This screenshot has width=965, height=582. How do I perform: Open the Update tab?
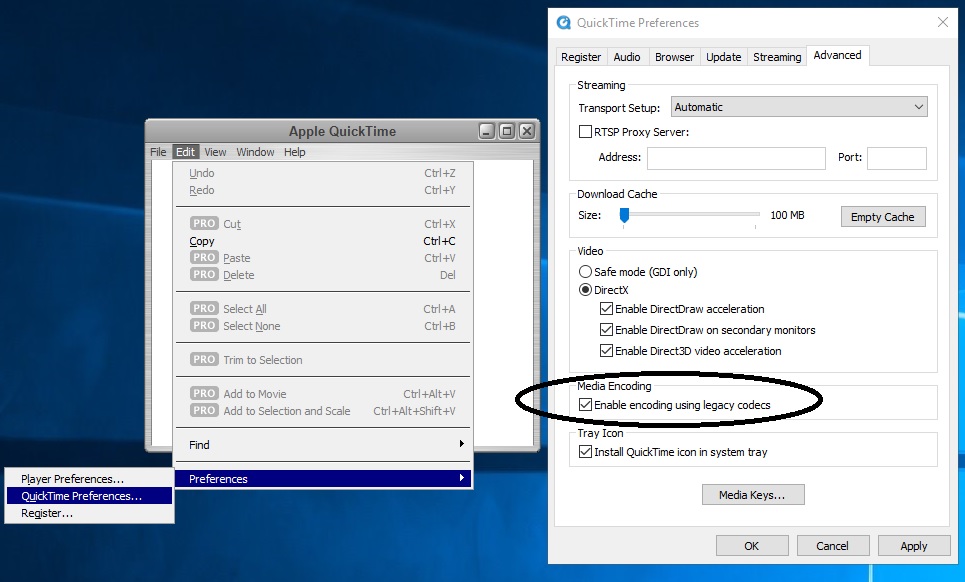tap(724, 57)
